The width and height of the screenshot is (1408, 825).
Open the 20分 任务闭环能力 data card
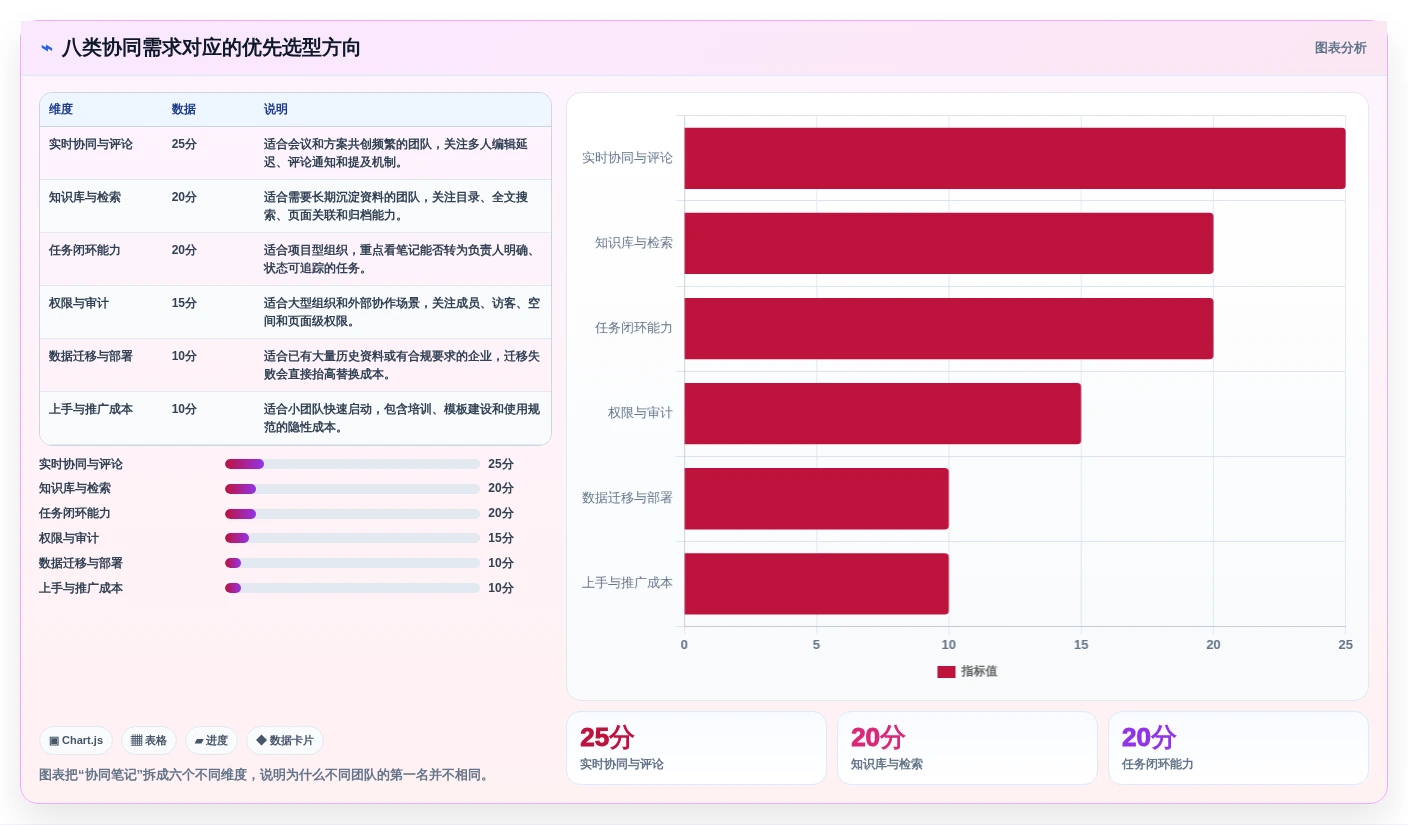(1238, 748)
